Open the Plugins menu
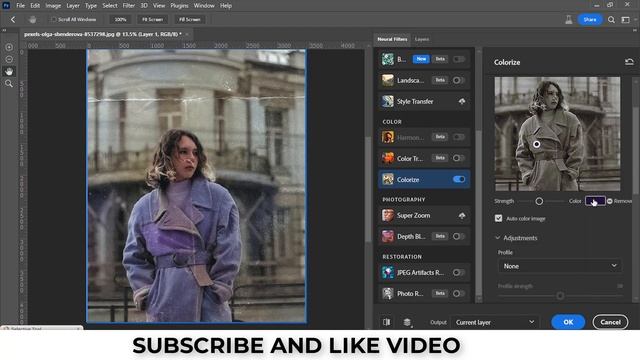The image size is (640, 360). pos(179,6)
